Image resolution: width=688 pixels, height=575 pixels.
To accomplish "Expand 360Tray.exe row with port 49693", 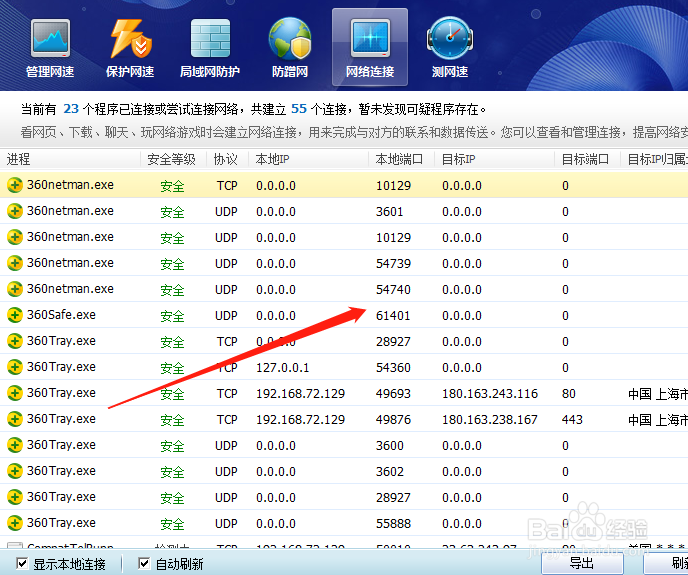I will (14, 393).
